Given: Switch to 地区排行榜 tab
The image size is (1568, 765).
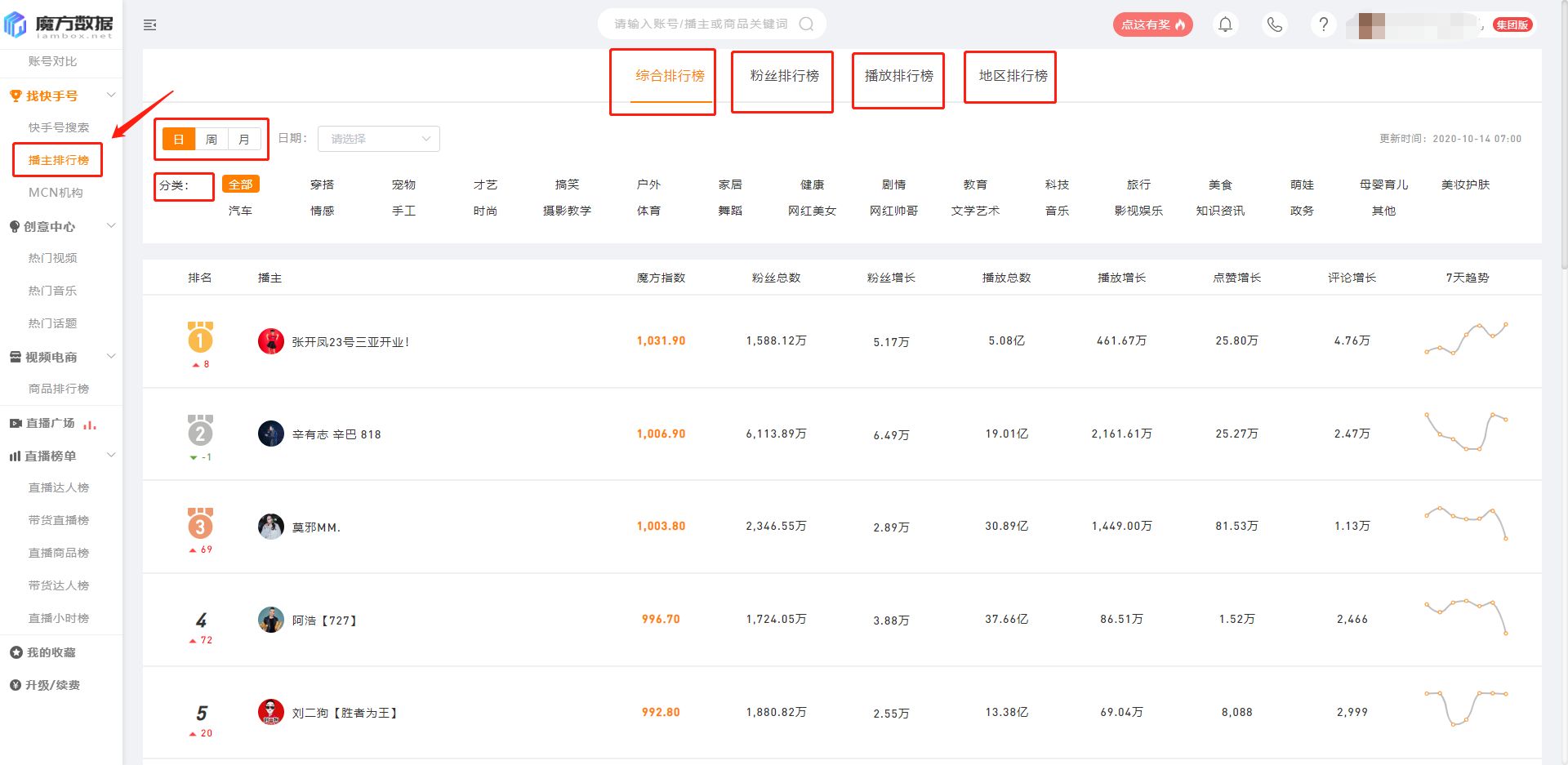Looking at the screenshot, I should click(x=1013, y=76).
